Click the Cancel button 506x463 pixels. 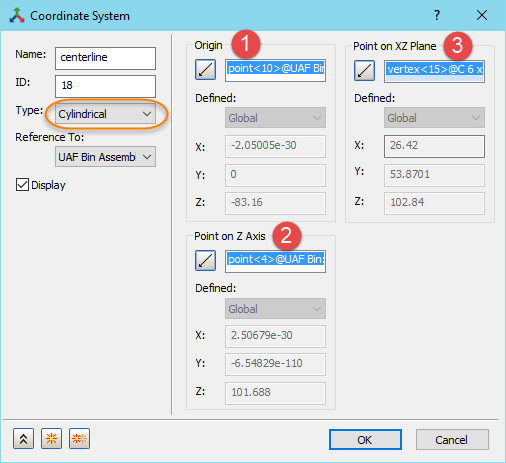pyautogui.click(x=452, y=440)
